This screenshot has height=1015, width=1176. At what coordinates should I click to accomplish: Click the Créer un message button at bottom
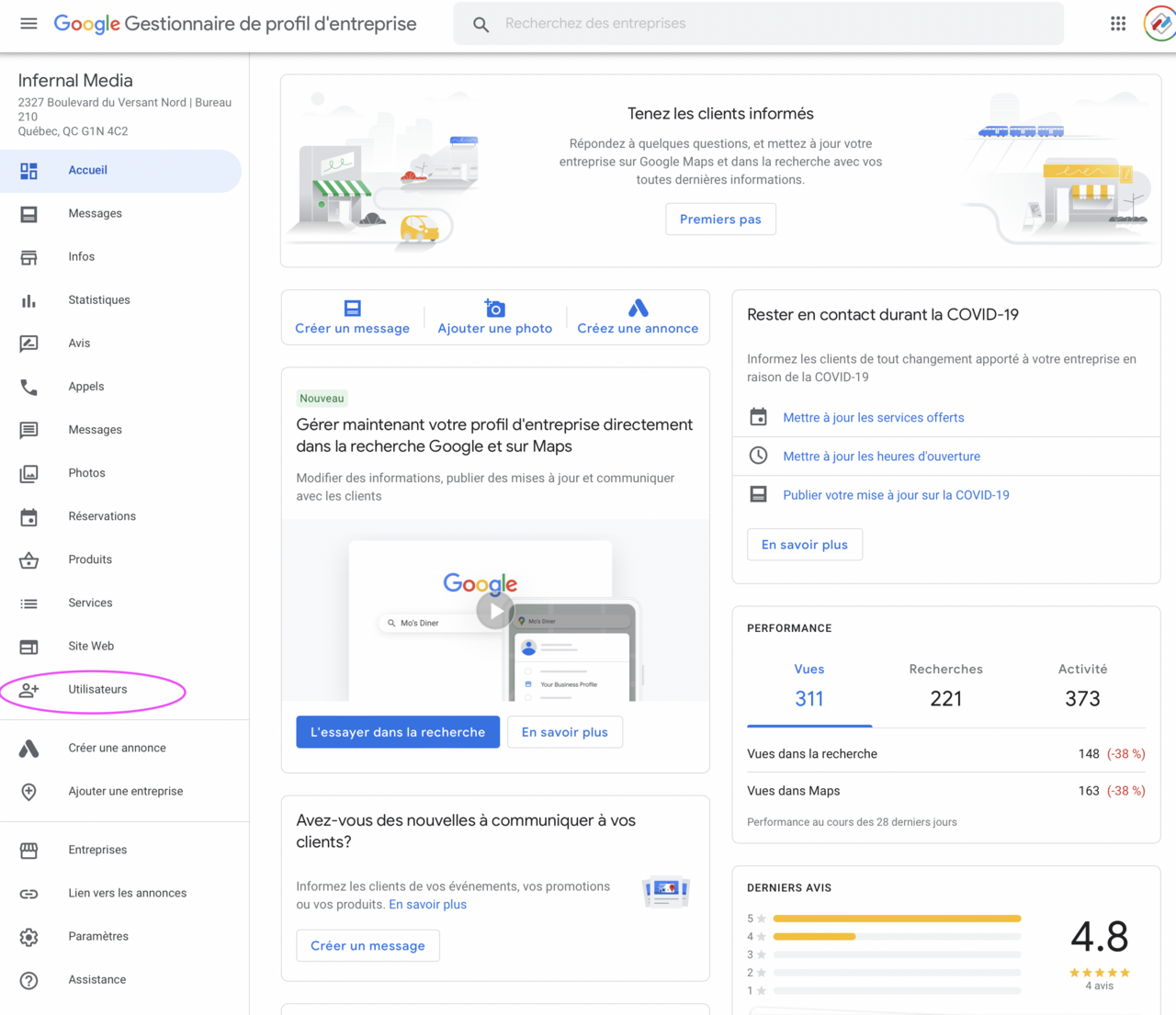pyautogui.click(x=367, y=946)
